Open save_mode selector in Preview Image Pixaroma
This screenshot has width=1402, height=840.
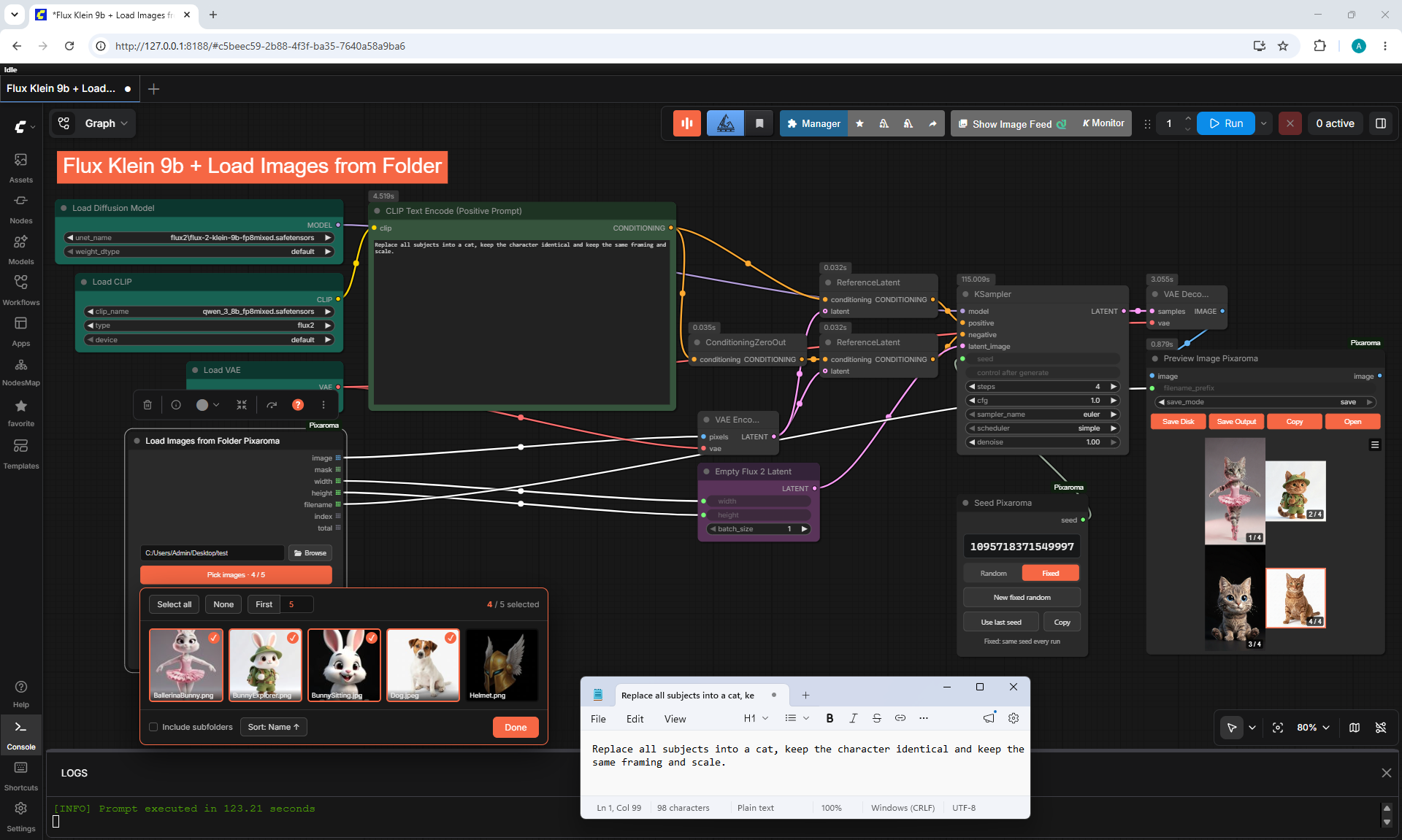1265,402
